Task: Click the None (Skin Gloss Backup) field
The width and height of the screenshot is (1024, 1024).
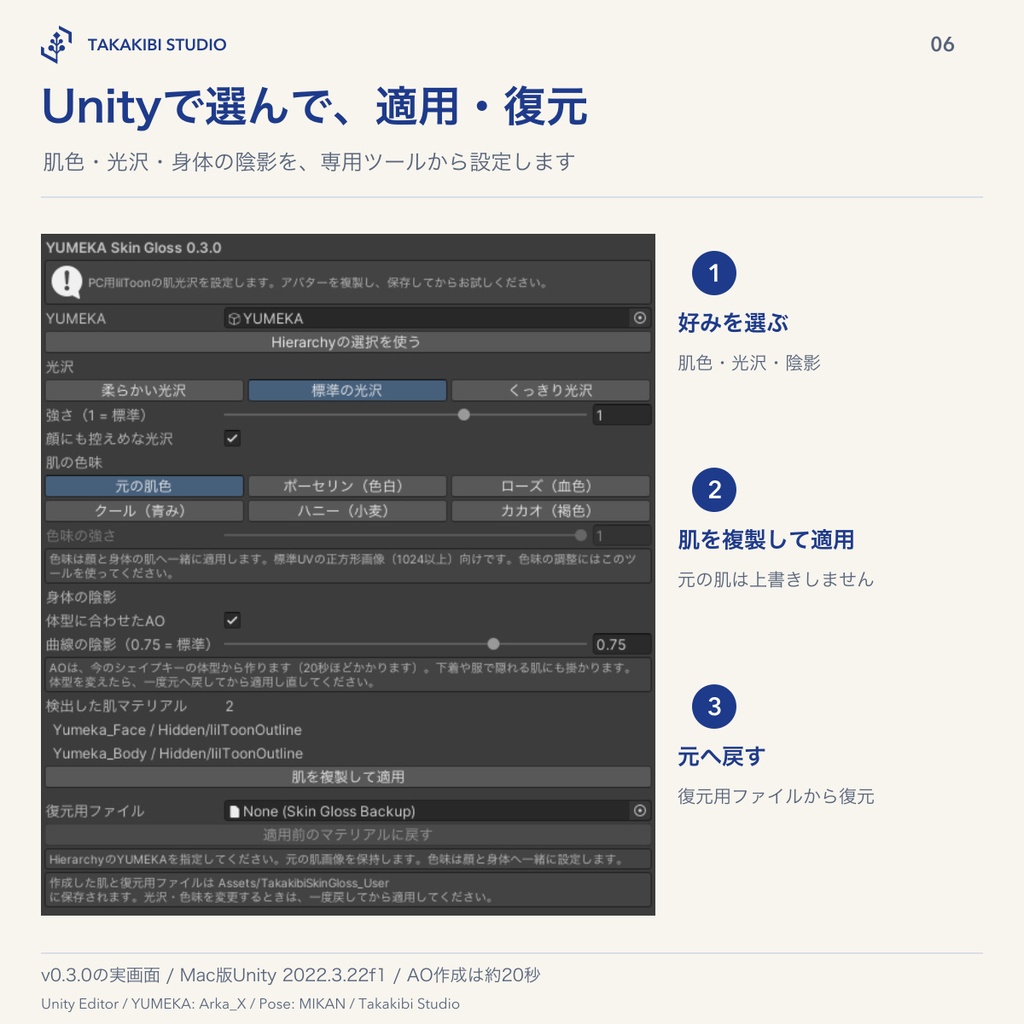Action: 437,810
